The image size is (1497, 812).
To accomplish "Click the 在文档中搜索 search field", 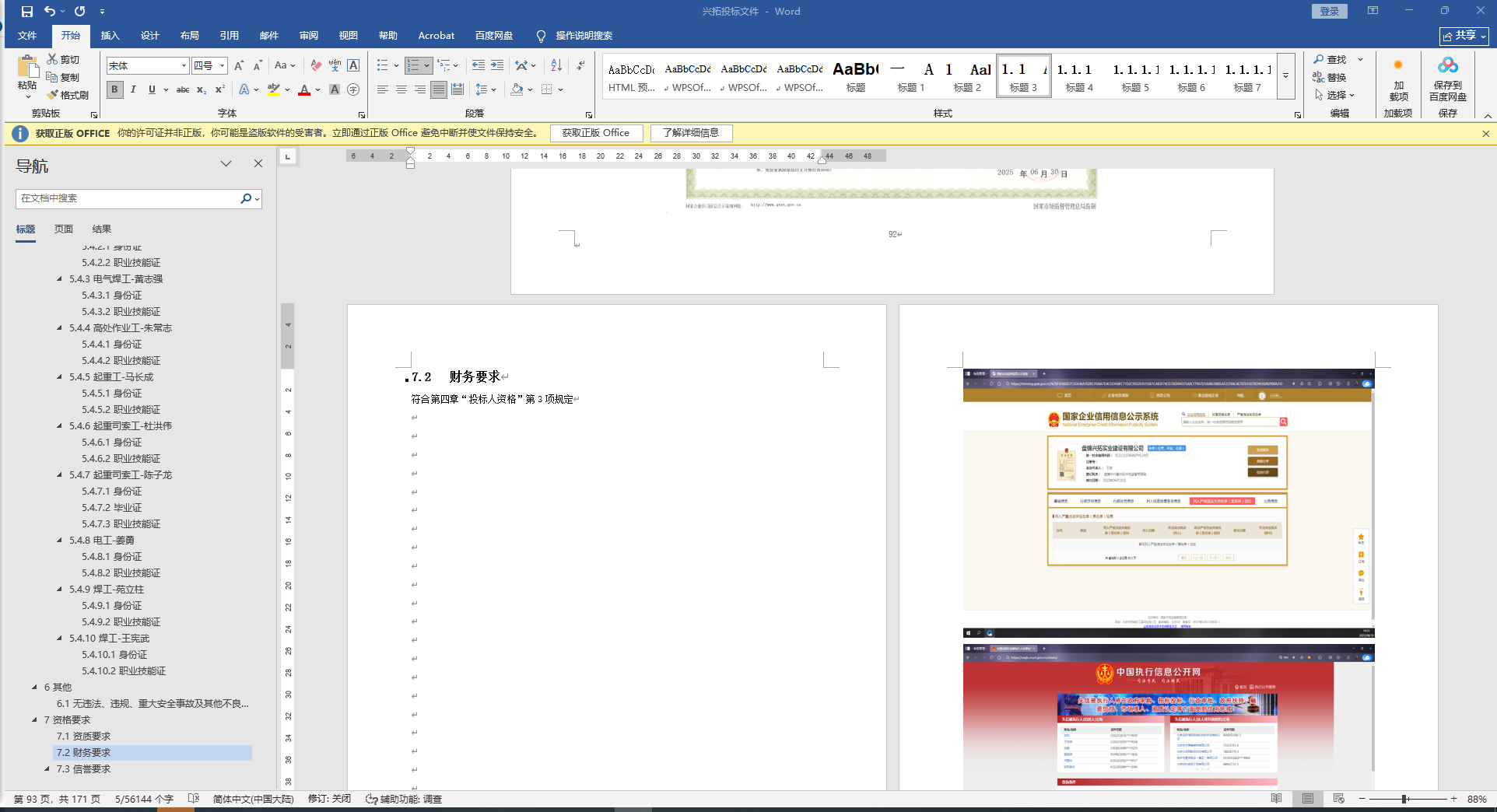I will pyautogui.click(x=128, y=198).
